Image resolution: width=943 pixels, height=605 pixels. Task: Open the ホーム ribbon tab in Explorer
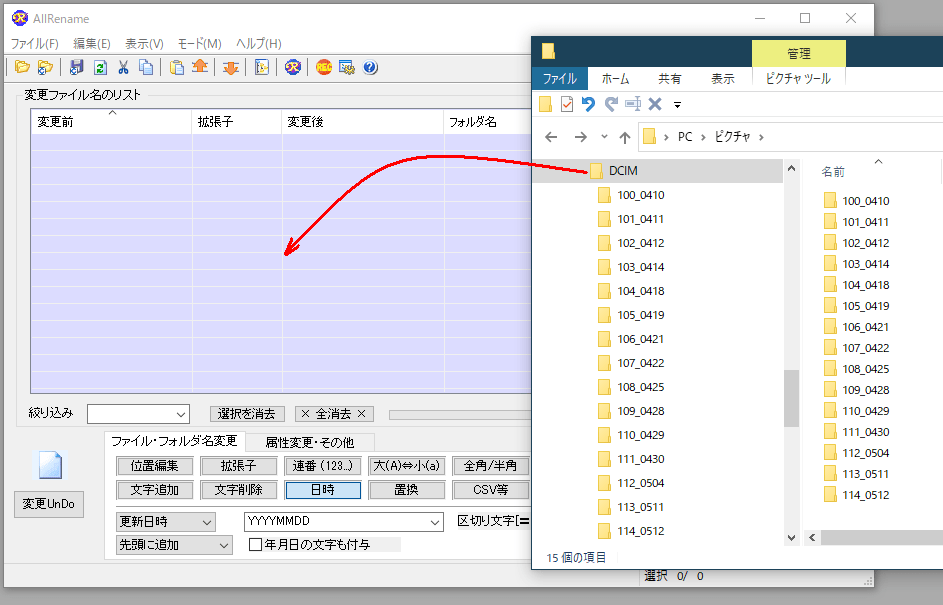pyautogui.click(x=615, y=79)
